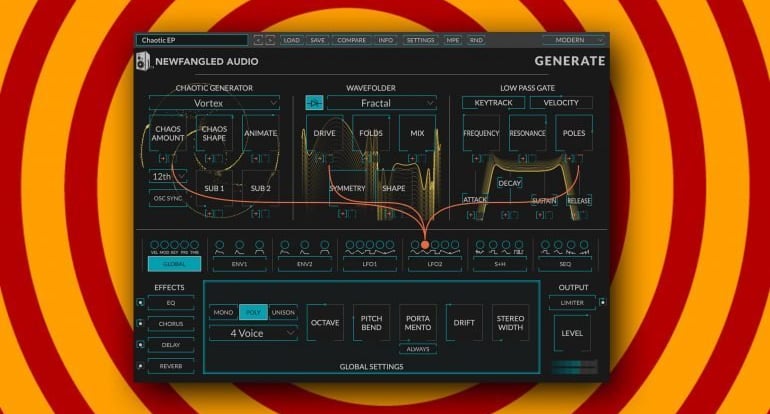Image resolution: width=770 pixels, height=414 pixels.
Task: Open the 12th interval dropdown
Action: [x=168, y=176]
